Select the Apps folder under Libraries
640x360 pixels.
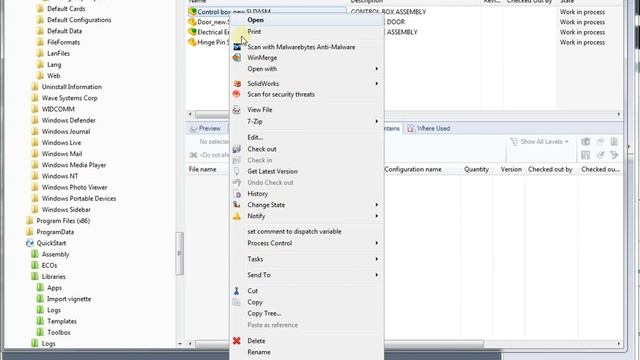pos(54,288)
